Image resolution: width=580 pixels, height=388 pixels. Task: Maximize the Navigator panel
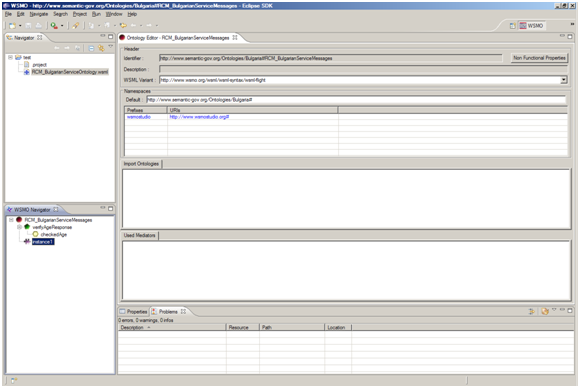pos(110,37)
